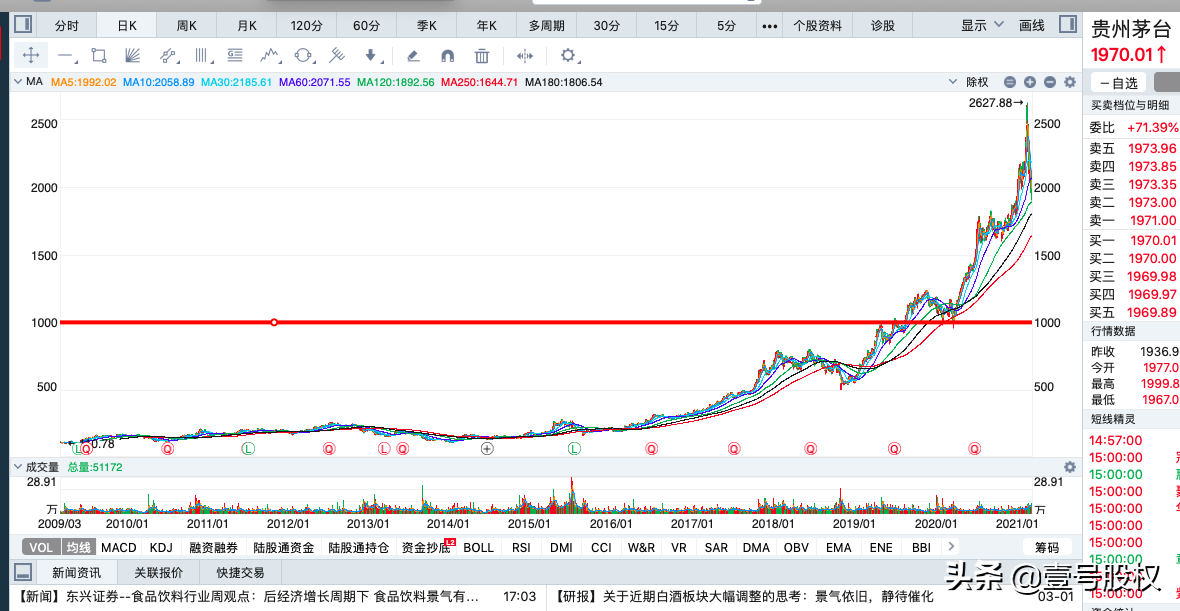The width and height of the screenshot is (1180, 611).
Task: Select the horizontal line drawing tool
Action: [x=65, y=56]
